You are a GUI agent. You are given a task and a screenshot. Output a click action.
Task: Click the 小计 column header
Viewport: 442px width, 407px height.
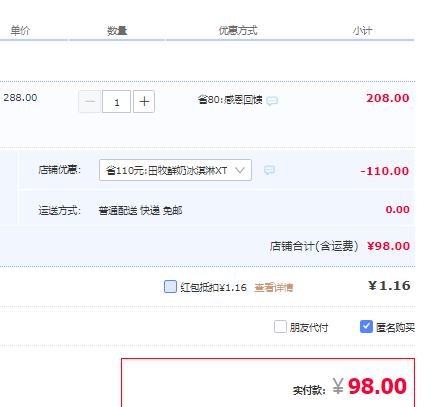pyautogui.click(x=363, y=31)
